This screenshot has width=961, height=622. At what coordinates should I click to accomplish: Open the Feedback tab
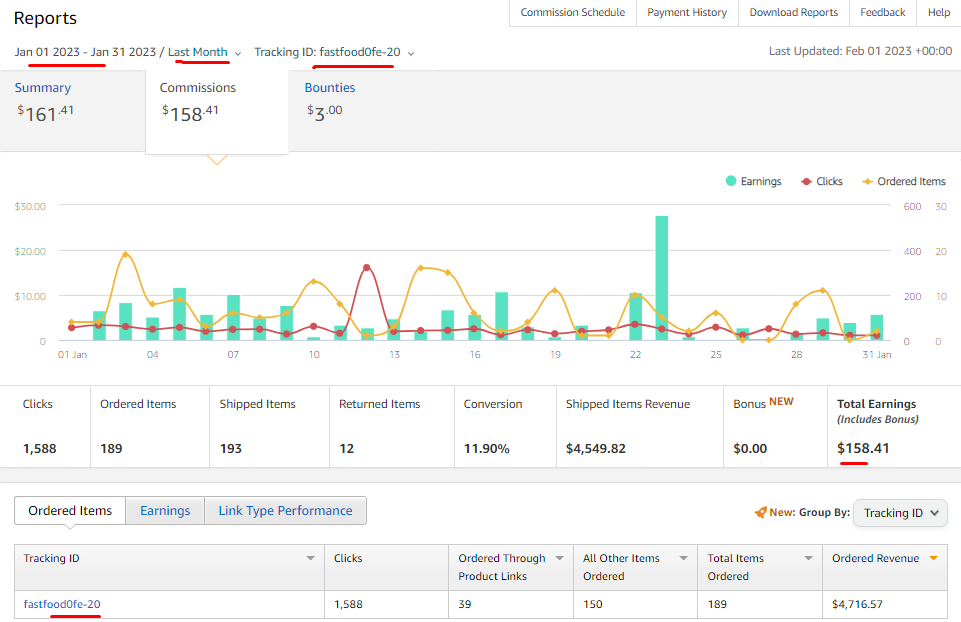click(x=883, y=12)
